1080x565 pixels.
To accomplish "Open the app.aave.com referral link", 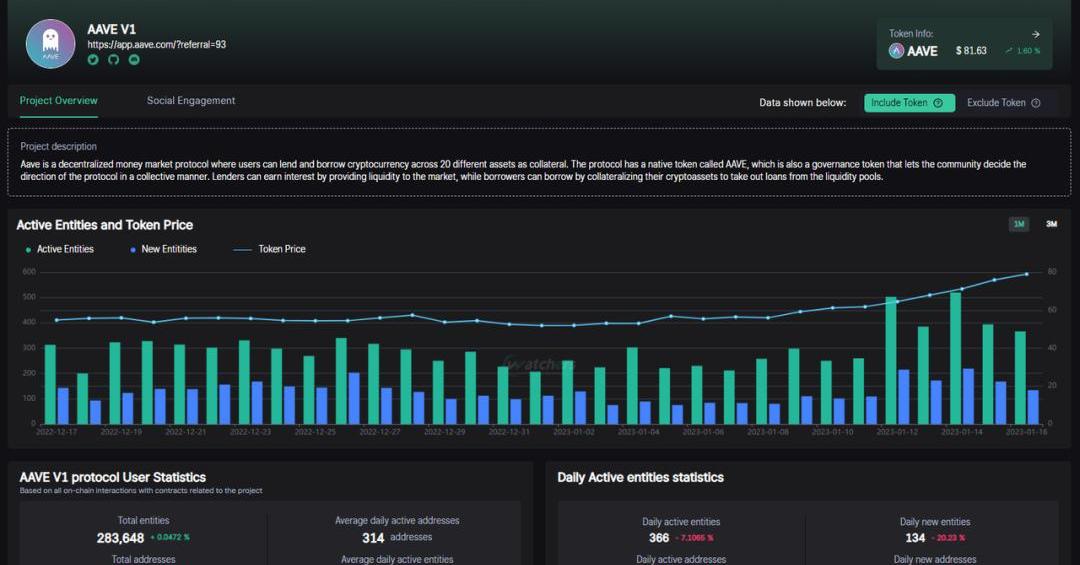I will [156, 44].
